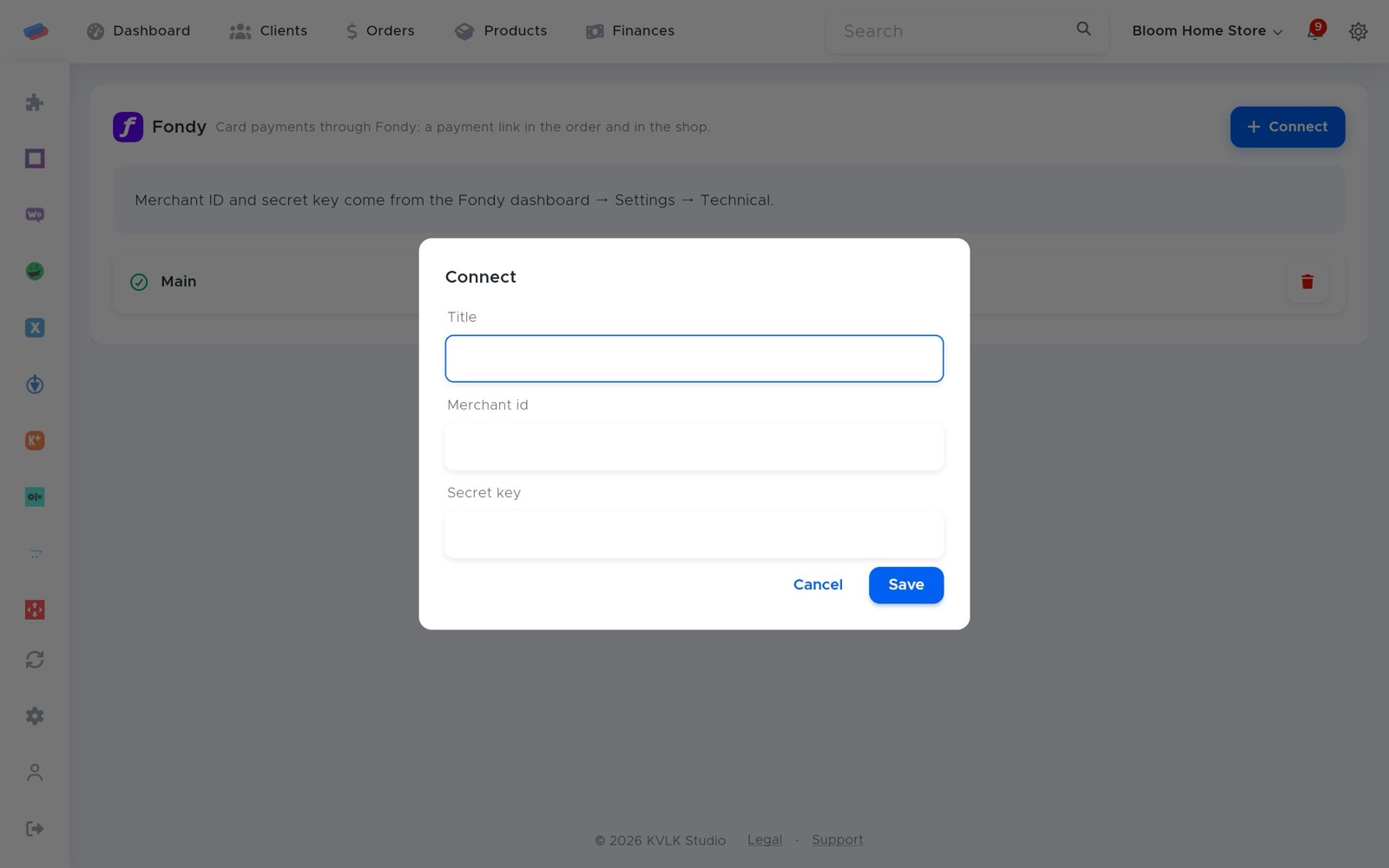Click the search magnifier icon

1083,30
